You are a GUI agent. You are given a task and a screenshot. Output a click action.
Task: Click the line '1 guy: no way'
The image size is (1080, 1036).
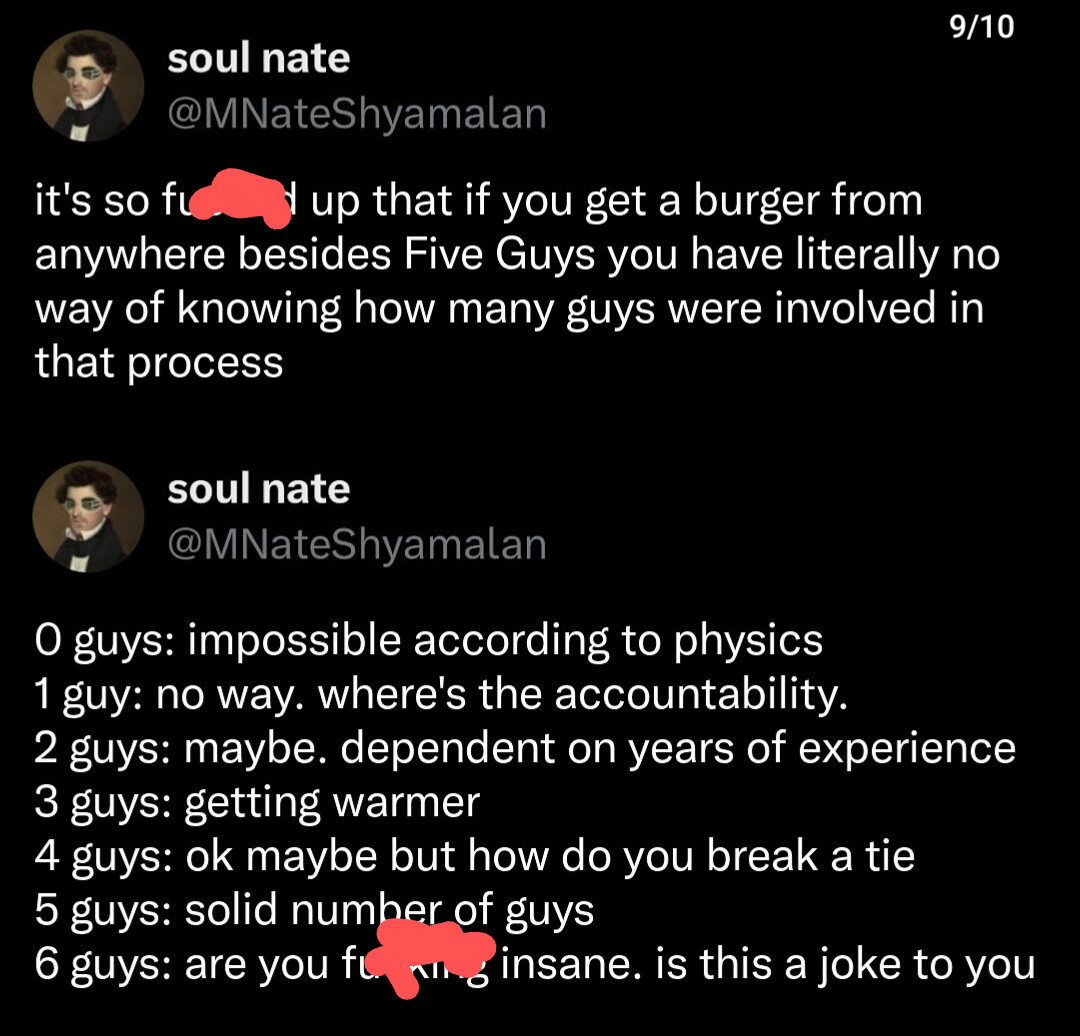(x=442, y=694)
